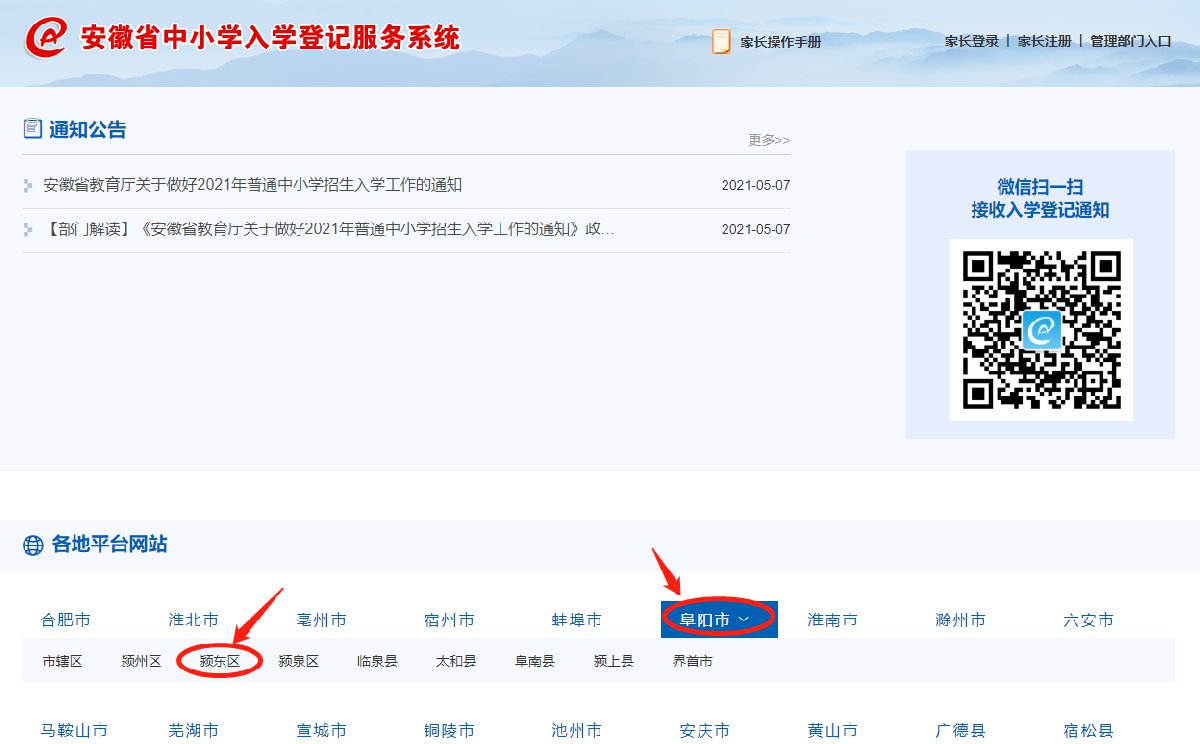Choose 市辖区 under 阜阳市
This screenshot has width=1200, height=744.
click(62, 661)
